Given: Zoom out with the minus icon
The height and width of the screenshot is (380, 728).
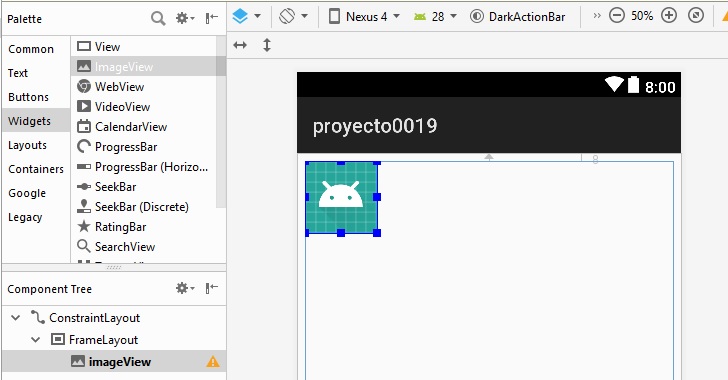Looking at the screenshot, I should [x=617, y=16].
